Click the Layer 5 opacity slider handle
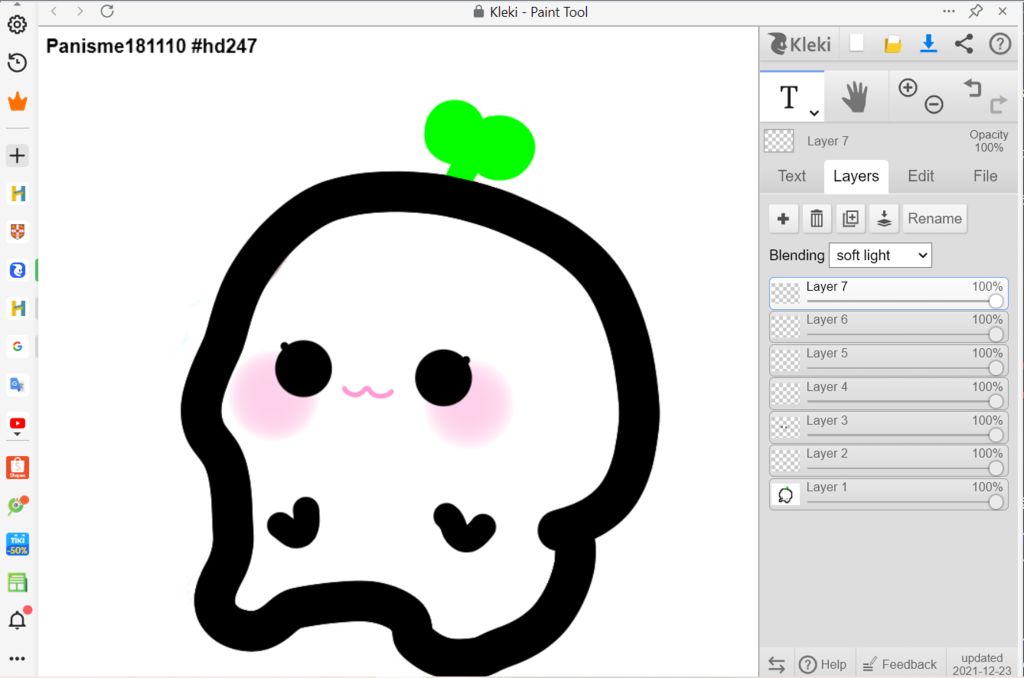The height and width of the screenshot is (678, 1024). (996, 368)
